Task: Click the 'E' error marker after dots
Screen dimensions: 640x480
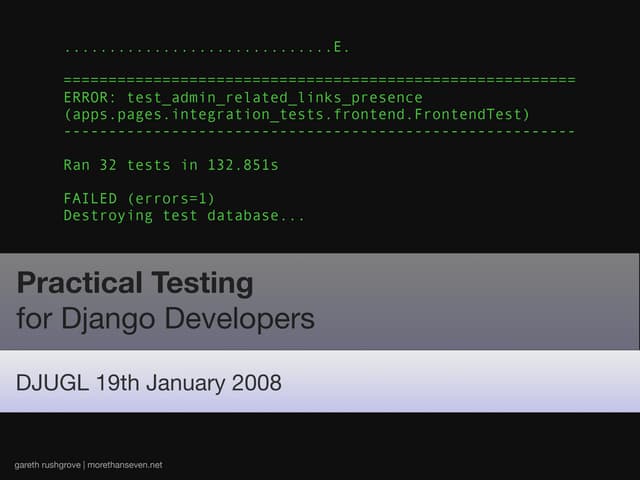Action: (339, 47)
